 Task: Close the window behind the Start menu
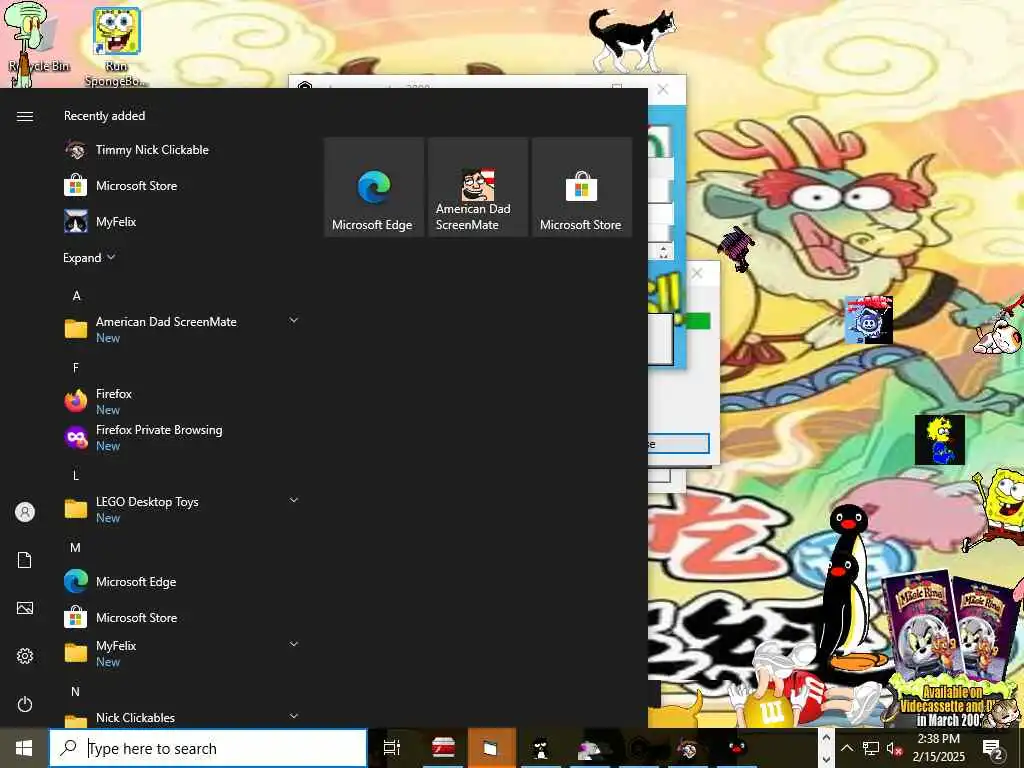click(663, 89)
